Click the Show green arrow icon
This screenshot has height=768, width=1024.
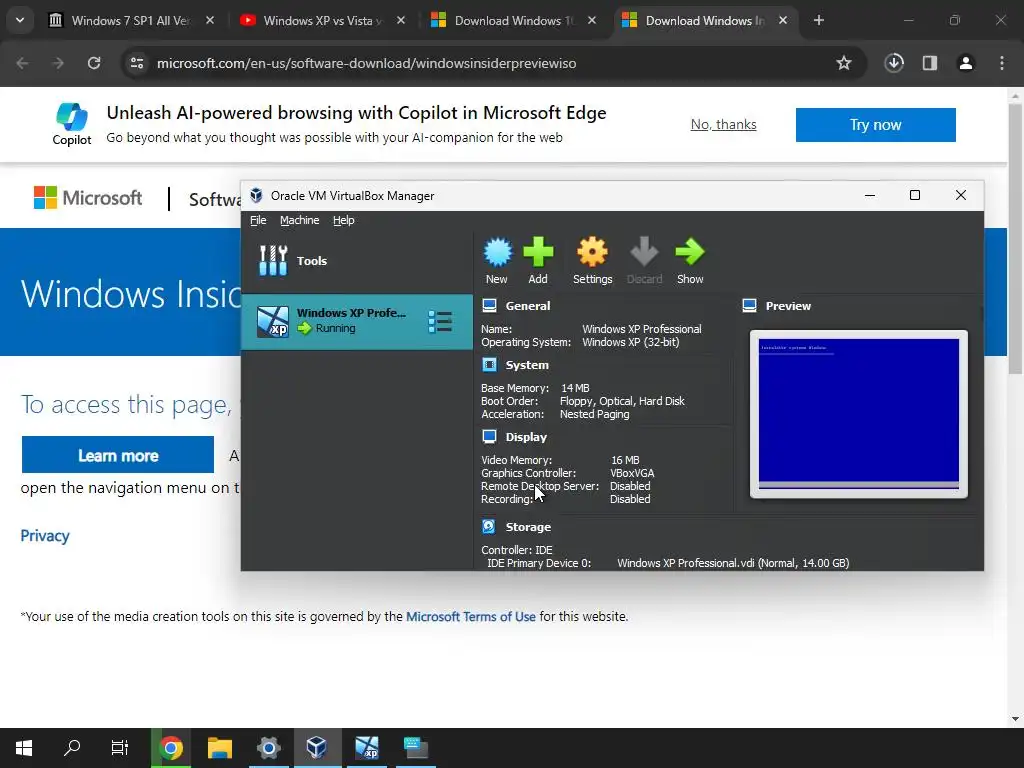tap(690, 252)
